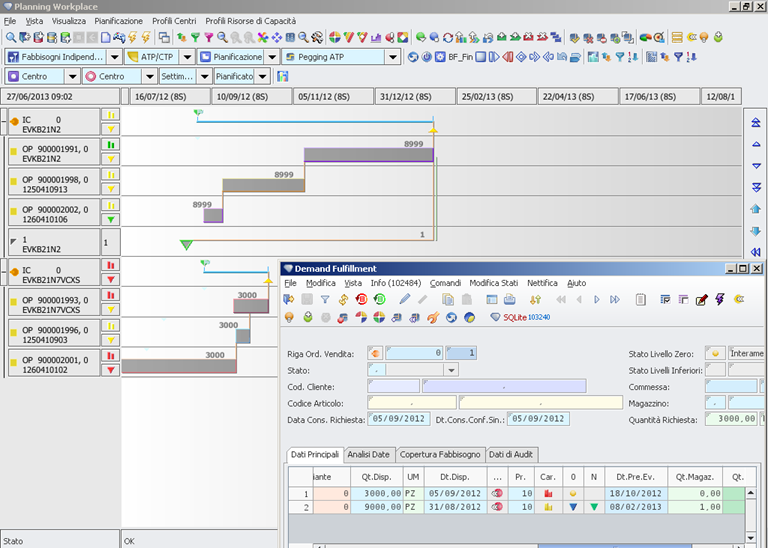
Task: Open the Fabbisogni Indipend... dropdown
Action: tap(115, 57)
